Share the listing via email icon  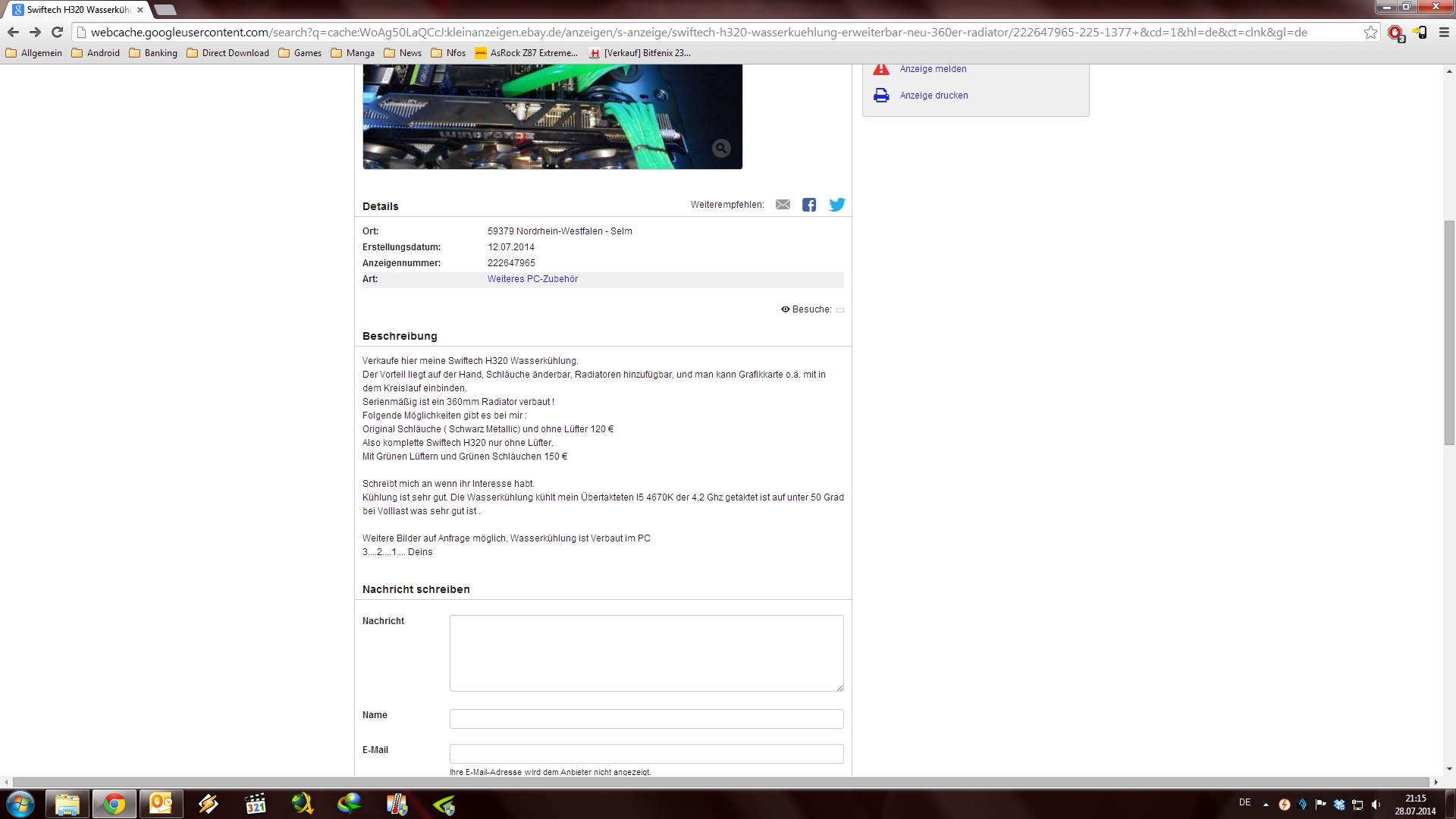tap(783, 205)
